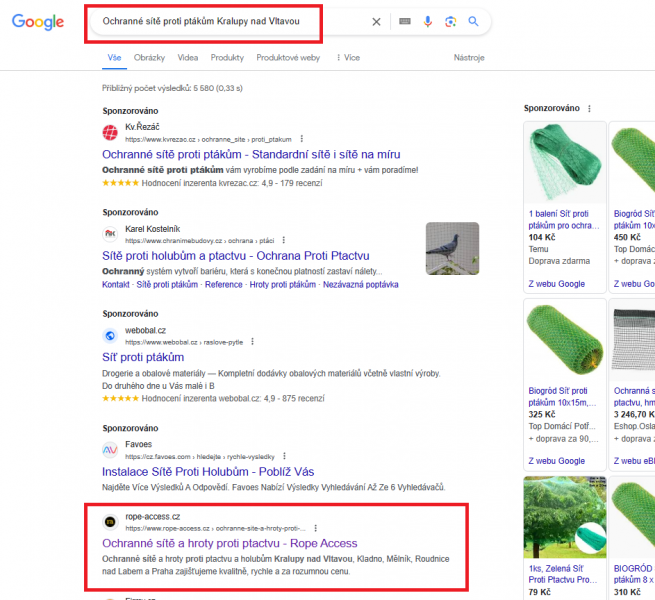This screenshot has width=655, height=600.
Task: Open the Produkty tab
Action: coord(227,58)
